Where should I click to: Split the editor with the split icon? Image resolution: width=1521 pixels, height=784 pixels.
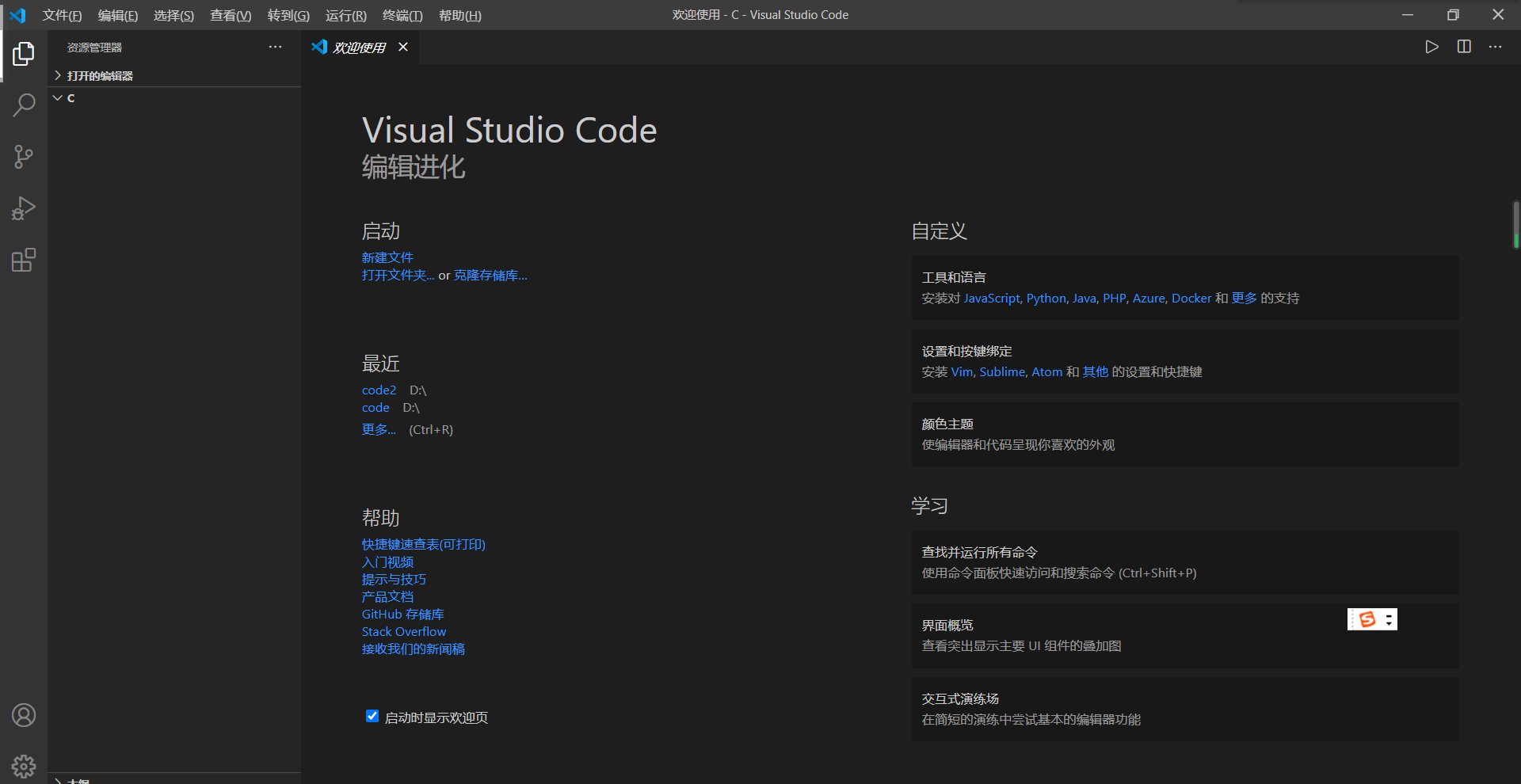pyautogui.click(x=1464, y=47)
